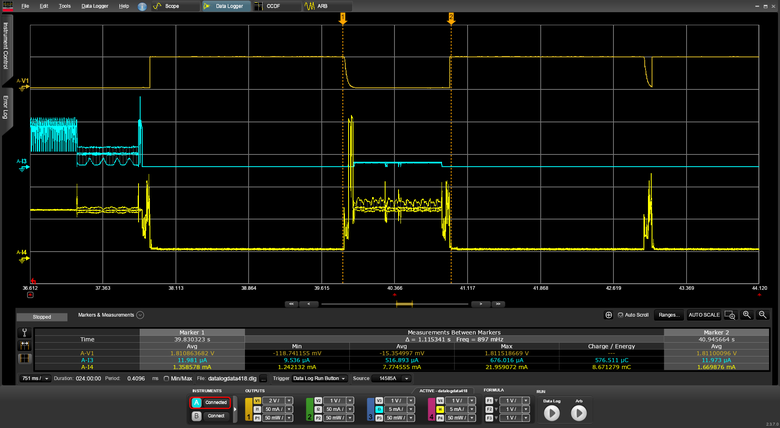Switch to the CCDF tab
Image resolution: width=780 pixels, height=428 pixels.
click(x=277, y=6)
